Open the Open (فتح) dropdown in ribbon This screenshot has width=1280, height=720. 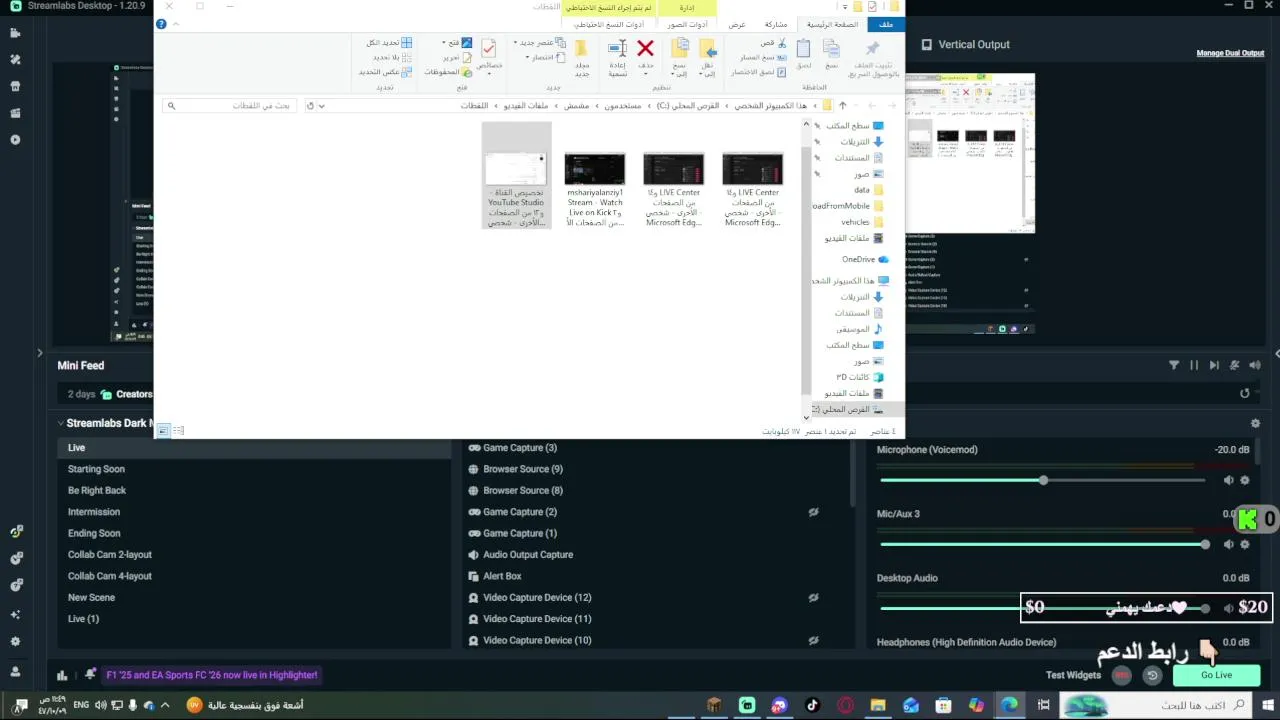[x=458, y=43]
